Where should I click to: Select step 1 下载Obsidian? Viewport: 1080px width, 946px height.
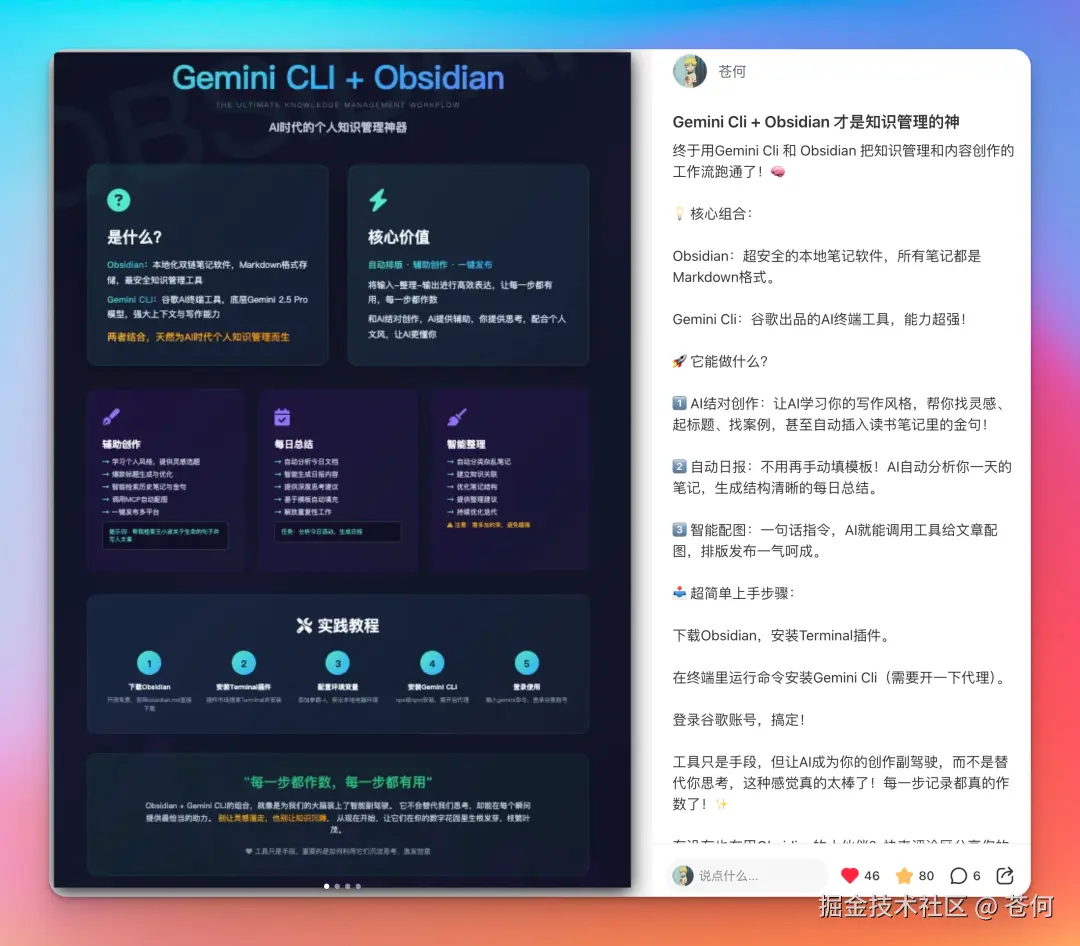(x=149, y=662)
